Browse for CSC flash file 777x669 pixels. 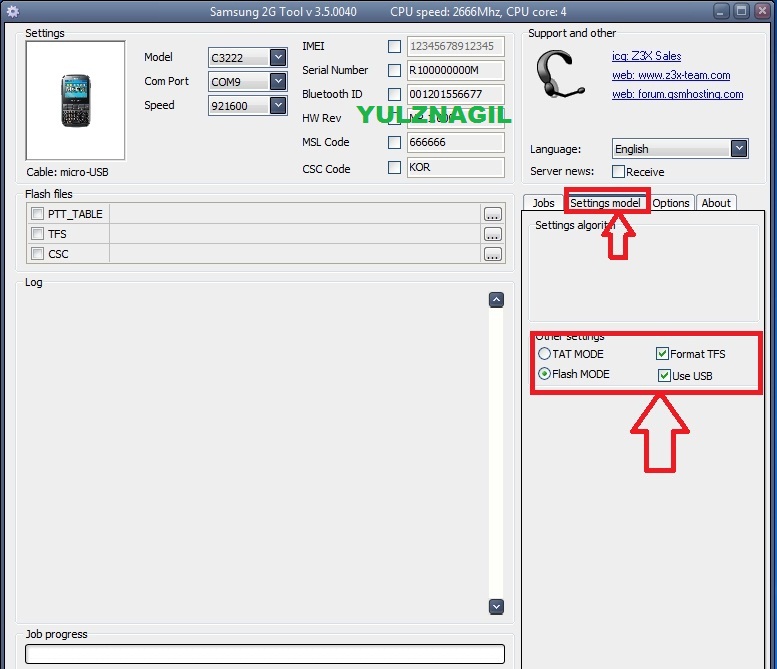(x=493, y=254)
